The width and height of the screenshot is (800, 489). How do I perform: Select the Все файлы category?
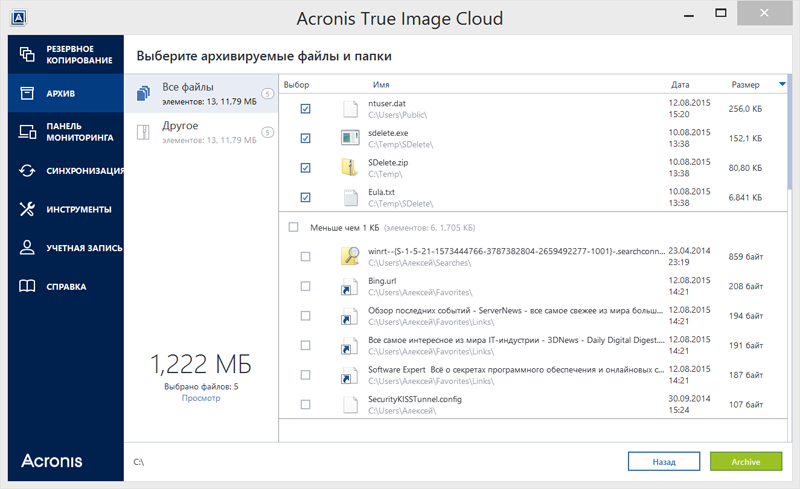[201, 93]
